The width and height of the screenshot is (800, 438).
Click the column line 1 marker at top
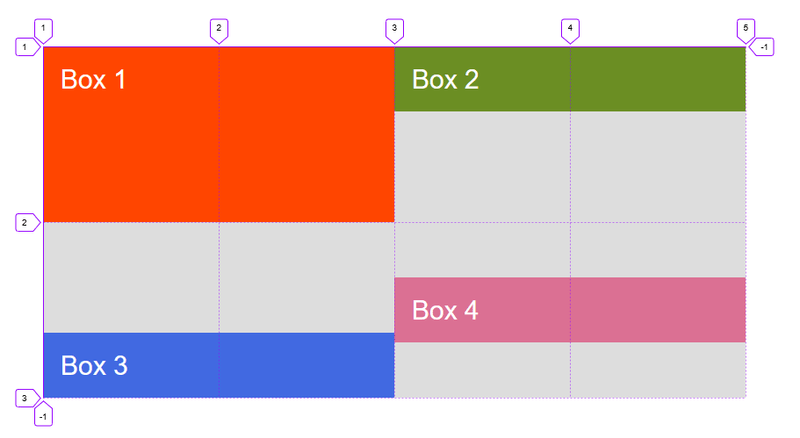[x=43, y=30]
